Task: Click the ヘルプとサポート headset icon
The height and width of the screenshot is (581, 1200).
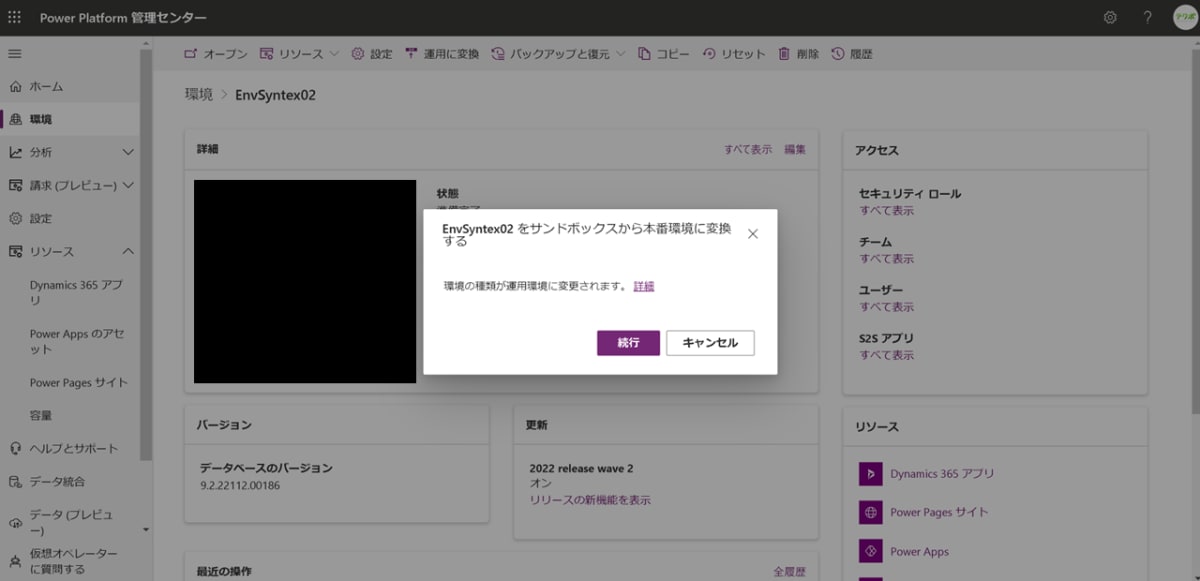Action: click(x=15, y=448)
